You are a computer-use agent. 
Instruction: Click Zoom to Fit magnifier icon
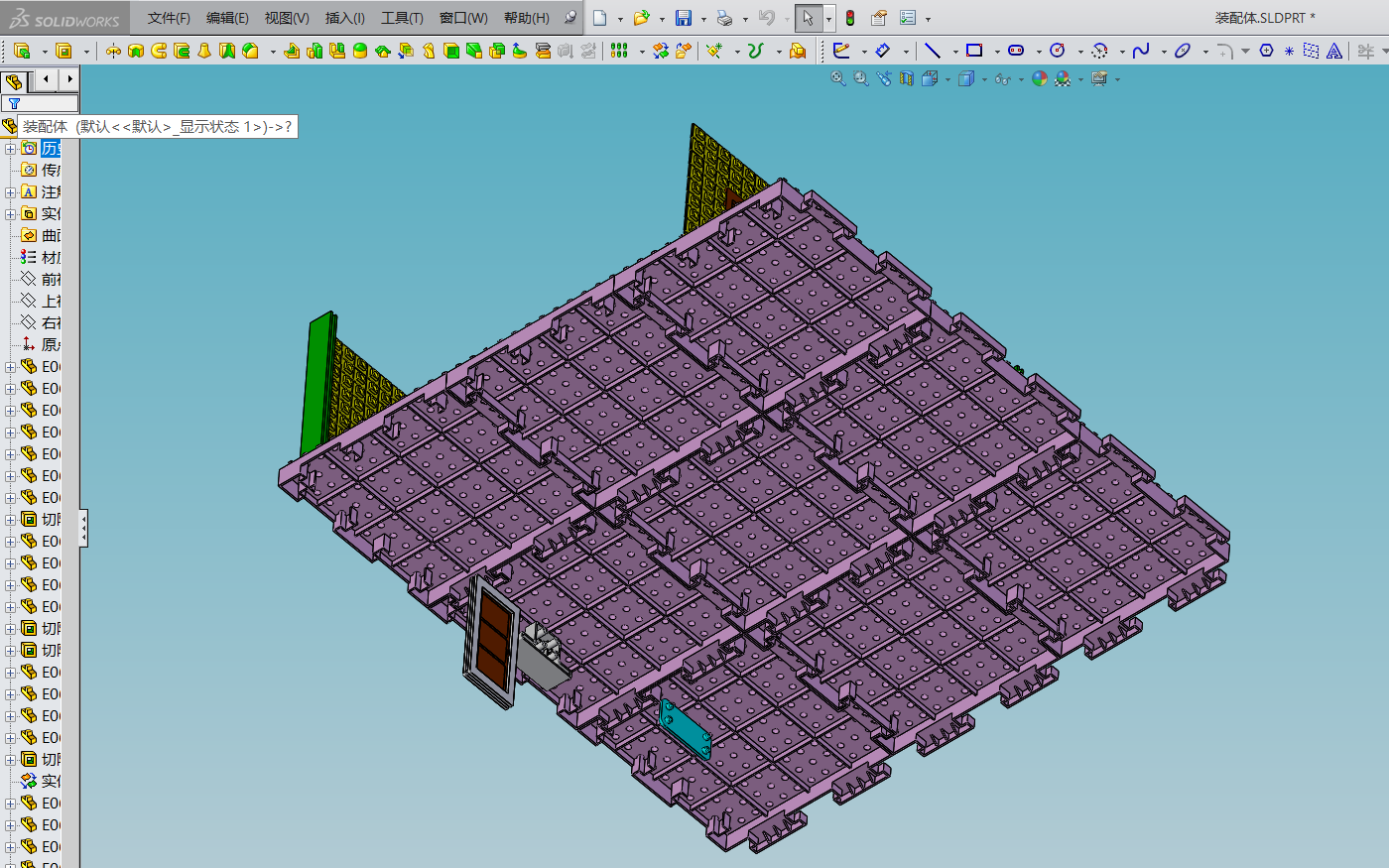point(838,78)
